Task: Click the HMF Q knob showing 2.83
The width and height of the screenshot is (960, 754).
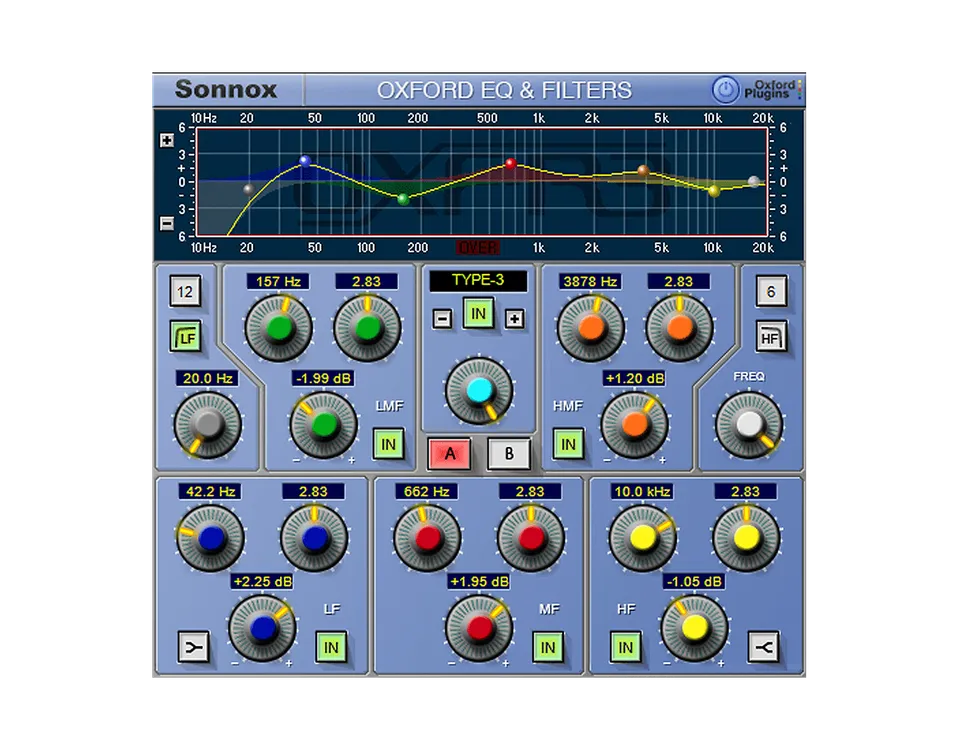Action: click(680, 328)
